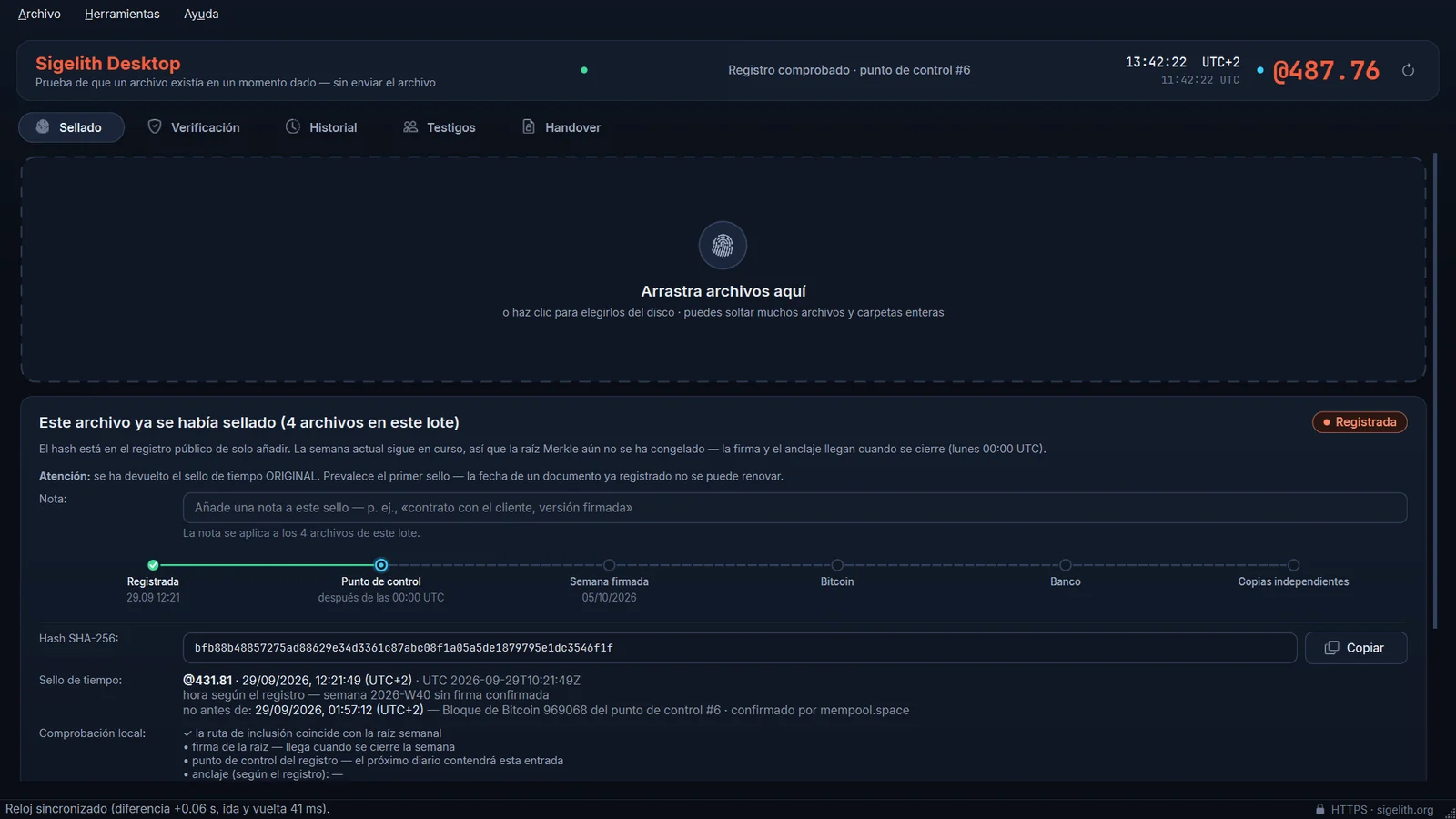Open the Archivo menu
Image resolution: width=1456 pixels, height=819 pixels.
coord(39,14)
